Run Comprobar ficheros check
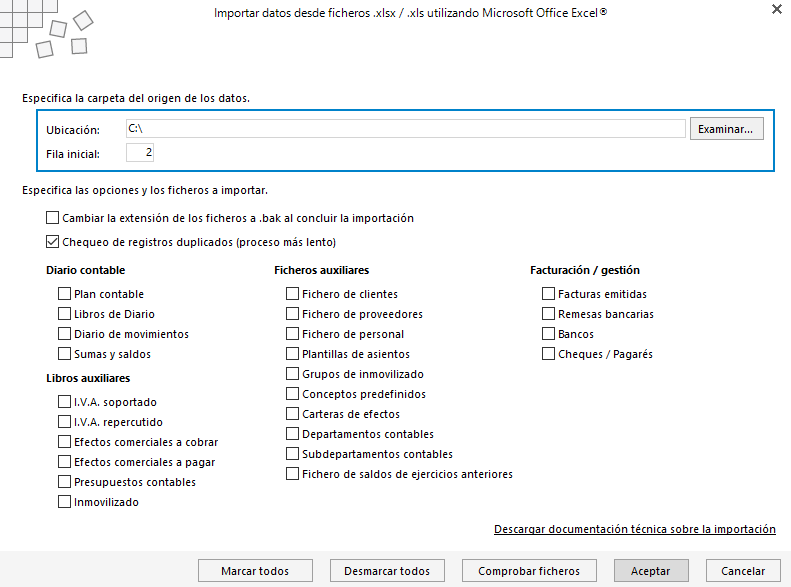 (529, 571)
